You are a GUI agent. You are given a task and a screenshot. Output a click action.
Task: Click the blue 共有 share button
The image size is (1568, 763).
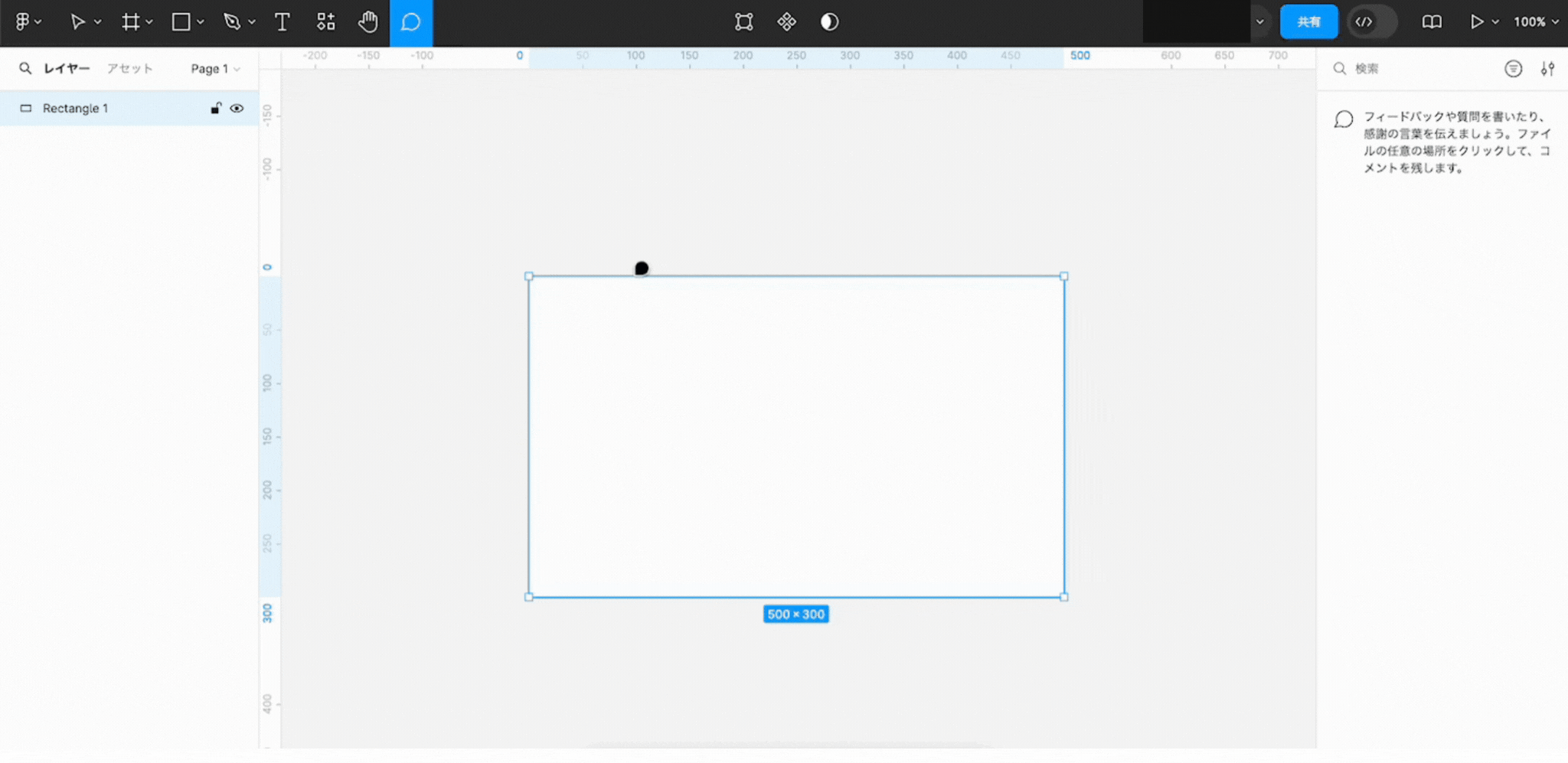point(1308,22)
